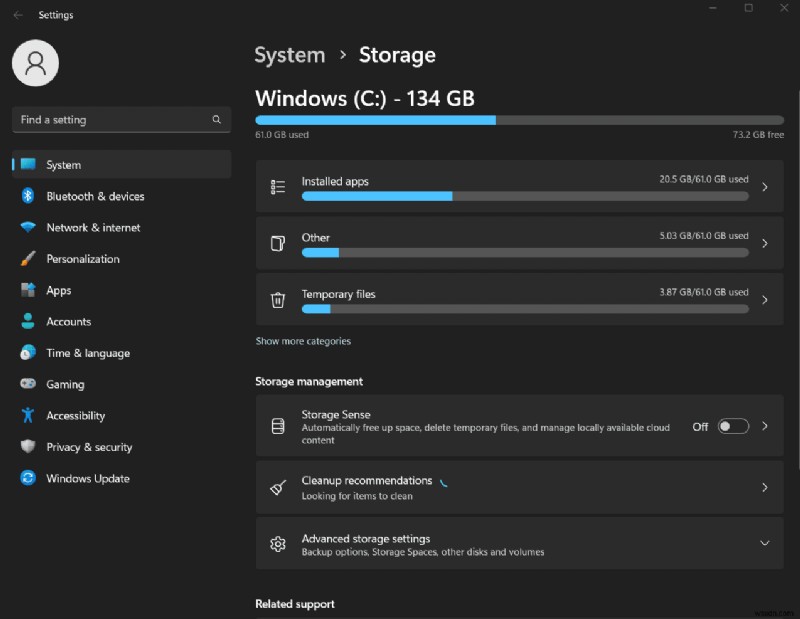Screen dimensions: 800x619
Task: Click the Accounts person icon
Action: [28, 321]
